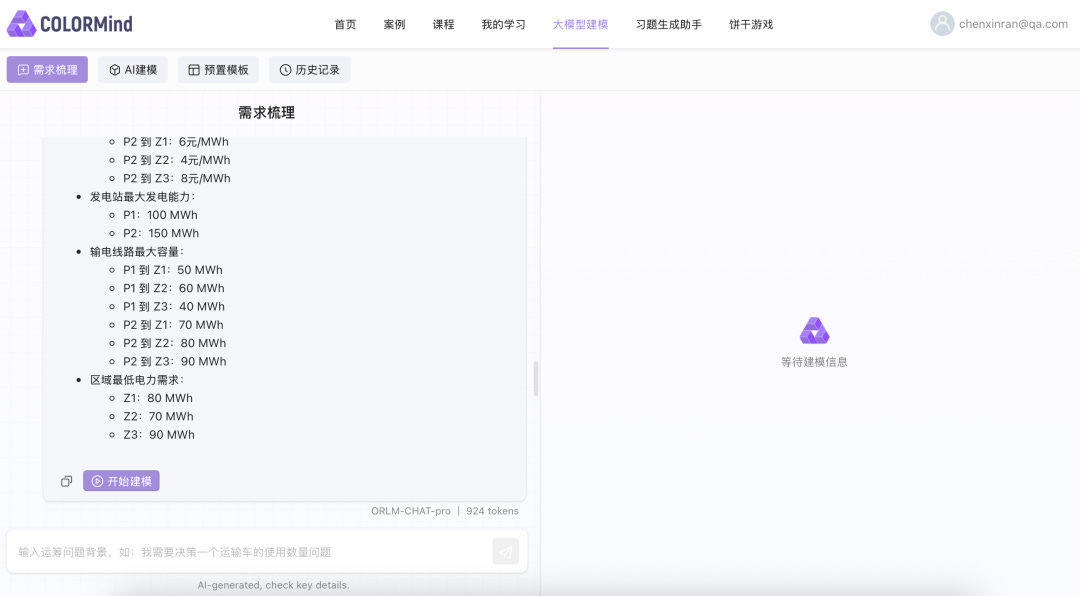The width and height of the screenshot is (1080, 596).
Task: Click the 开始建模 button
Action: pos(121,481)
